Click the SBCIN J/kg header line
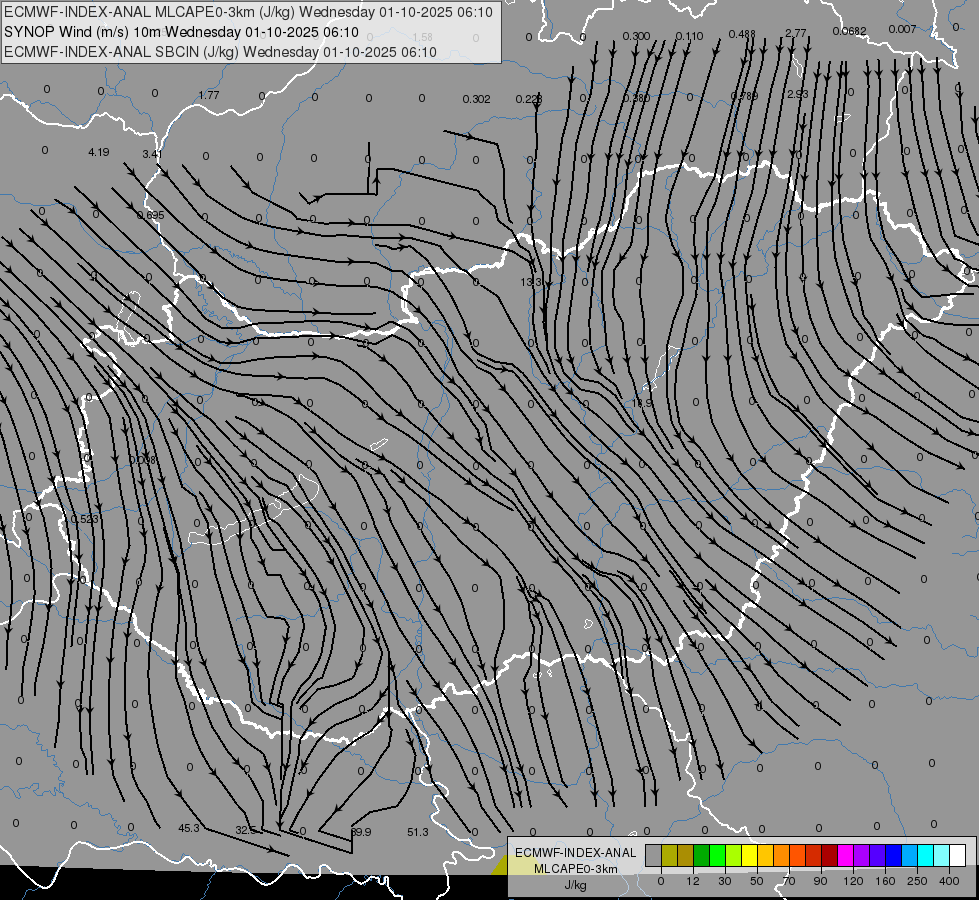This screenshot has height=900, width=979. coord(220,51)
